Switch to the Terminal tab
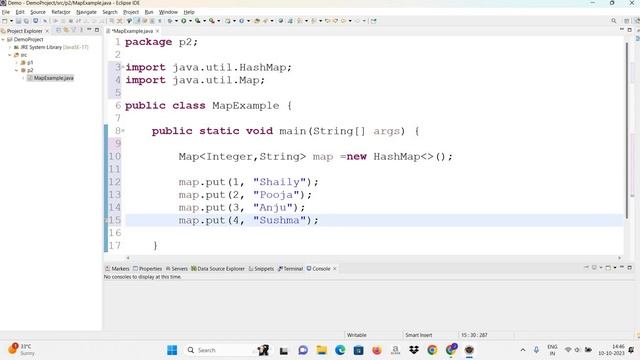640x360 pixels. click(291, 269)
